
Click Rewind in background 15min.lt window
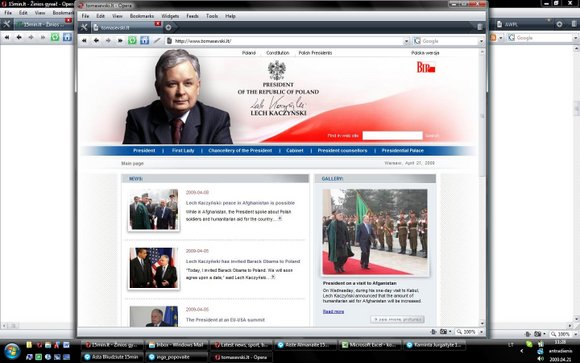tap(7, 37)
